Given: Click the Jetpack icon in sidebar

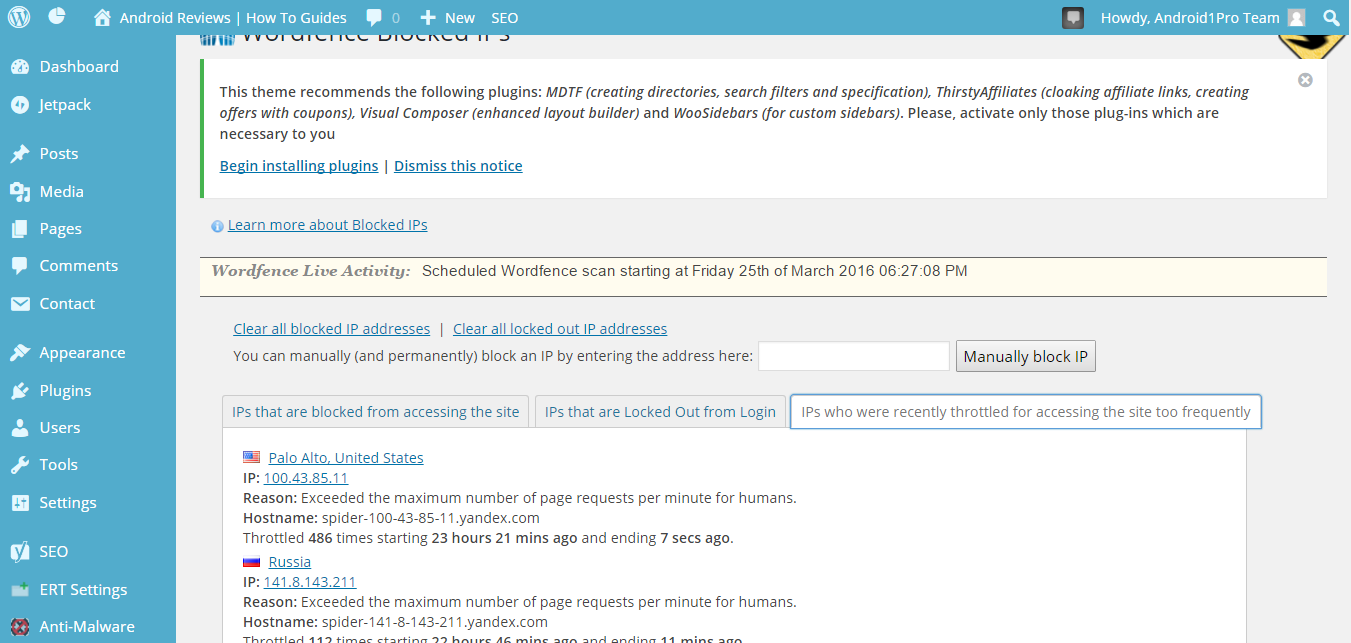Looking at the screenshot, I should pyautogui.click(x=20, y=105).
